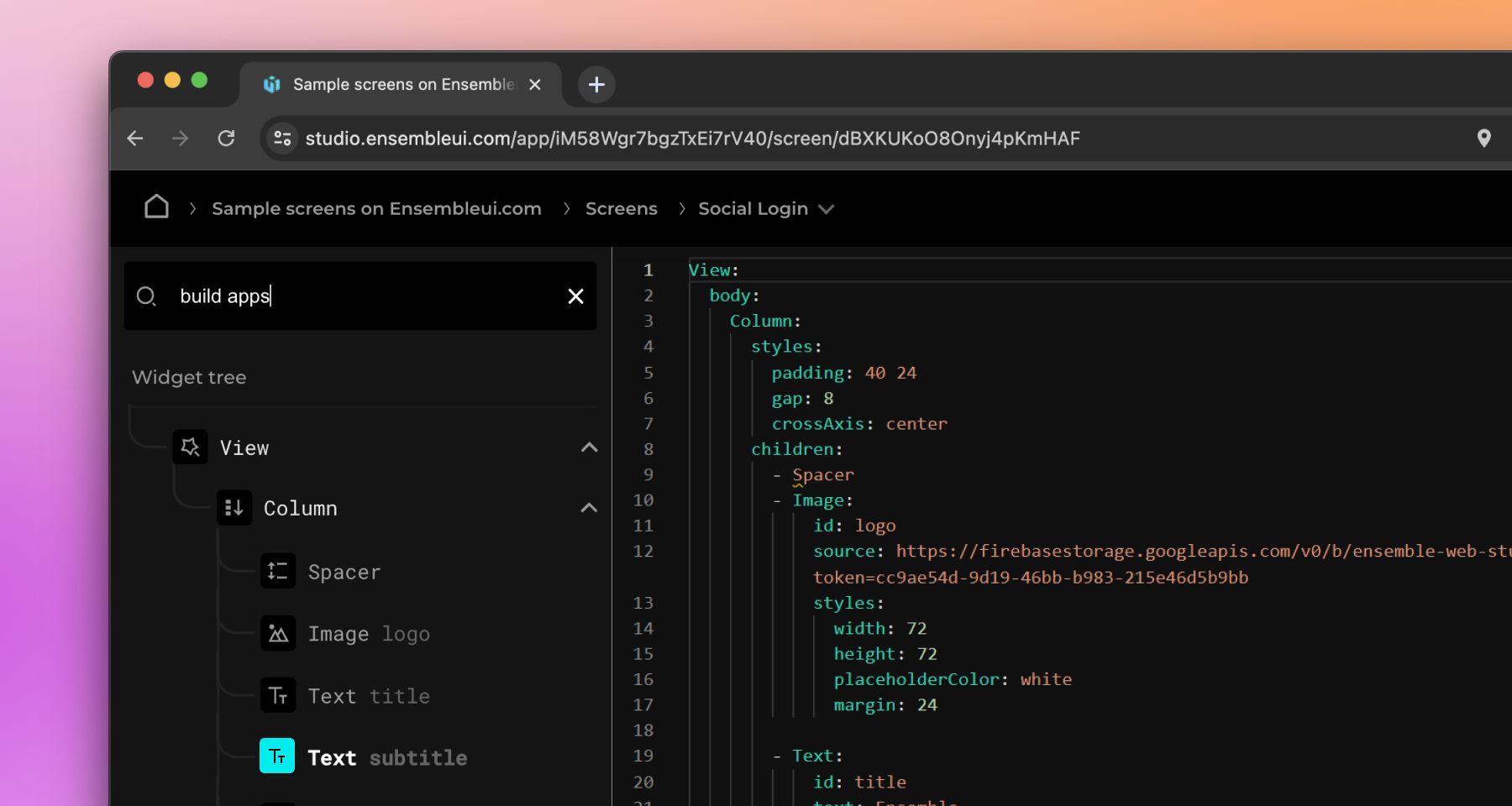Clear the search field with X
Screen dimensions: 1512x806
point(575,296)
